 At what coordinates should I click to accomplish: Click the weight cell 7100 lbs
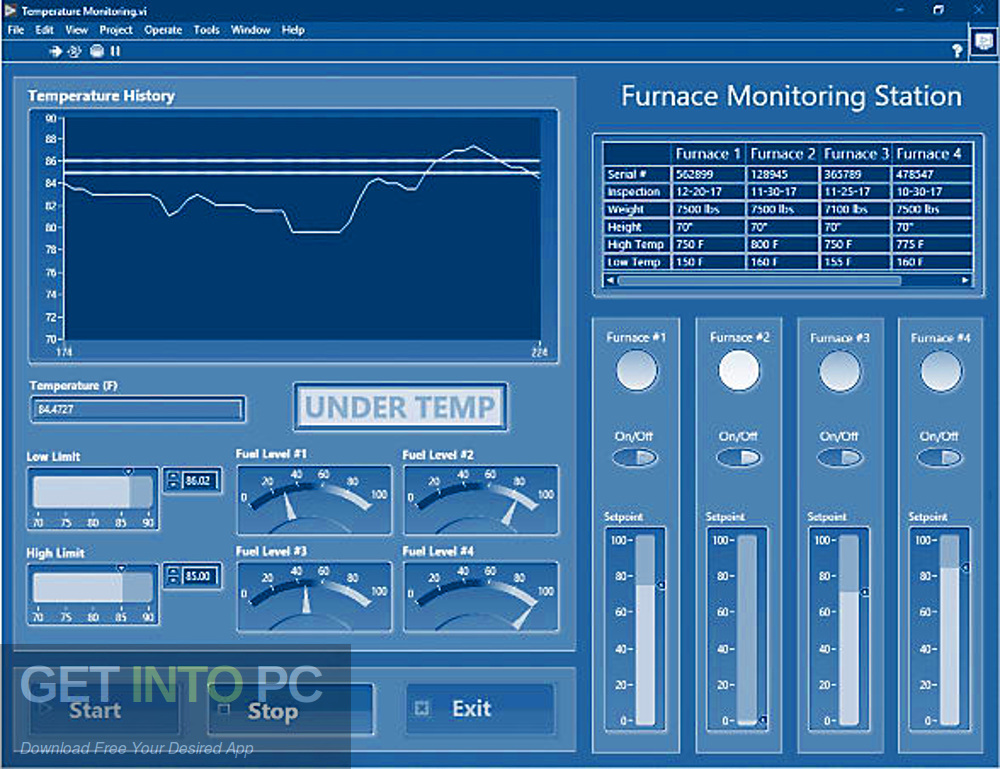pyautogui.click(x=856, y=209)
